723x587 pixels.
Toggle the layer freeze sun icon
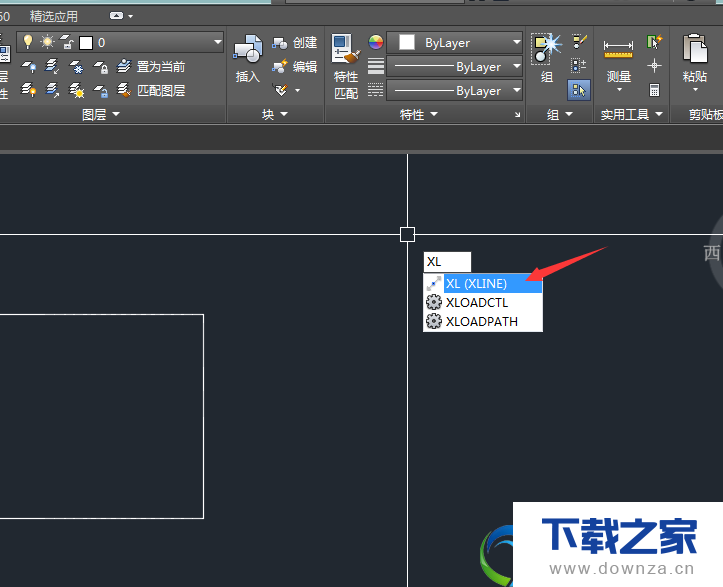pyautogui.click(x=47, y=42)
